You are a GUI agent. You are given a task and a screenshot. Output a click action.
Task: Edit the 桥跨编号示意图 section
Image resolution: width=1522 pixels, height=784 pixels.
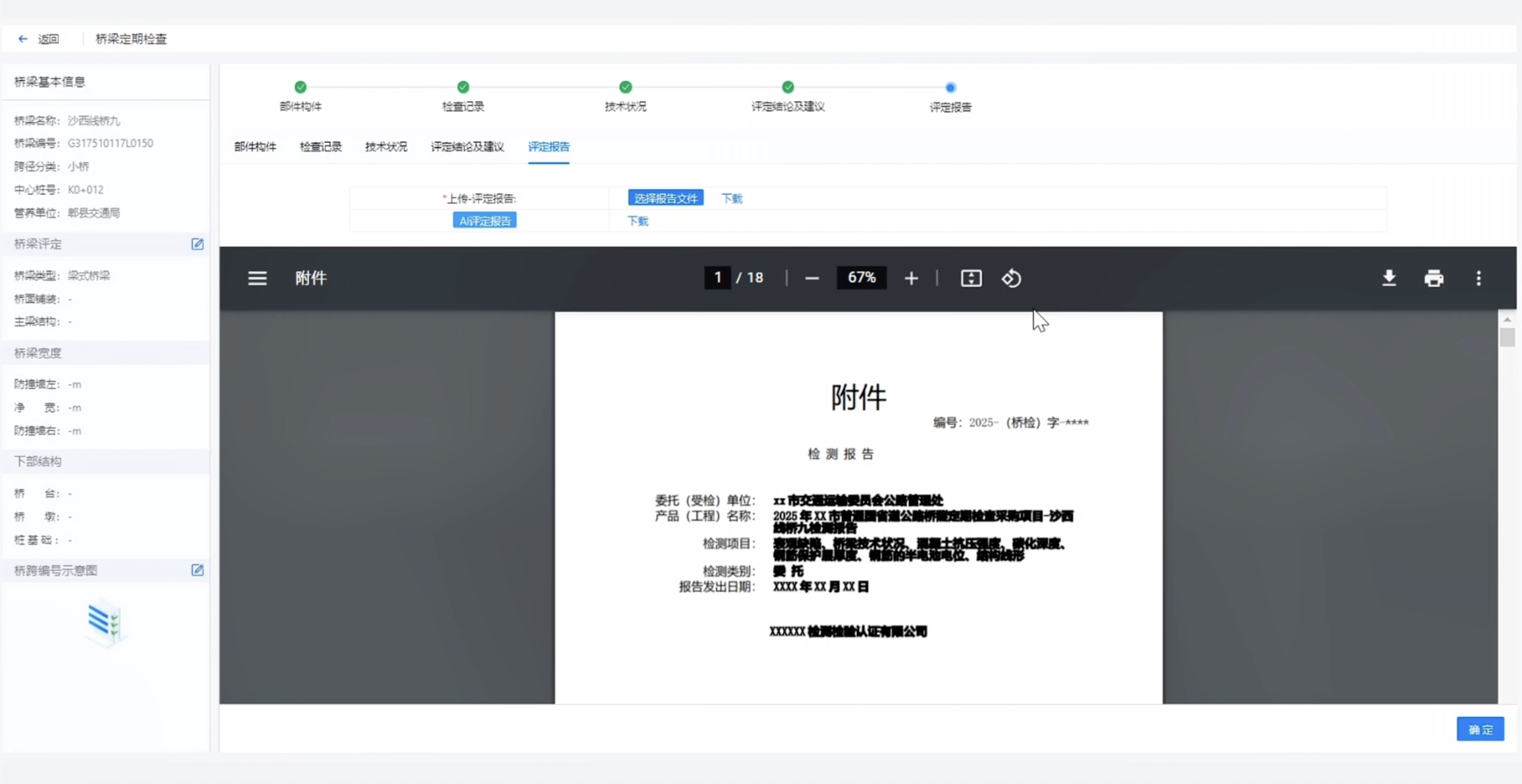(197, 570)
